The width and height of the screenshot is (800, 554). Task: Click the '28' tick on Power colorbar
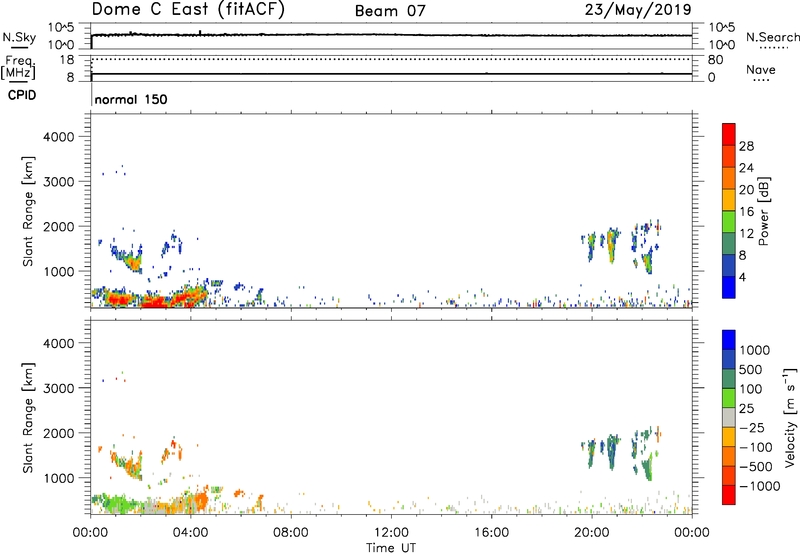[x=746, y=146]
